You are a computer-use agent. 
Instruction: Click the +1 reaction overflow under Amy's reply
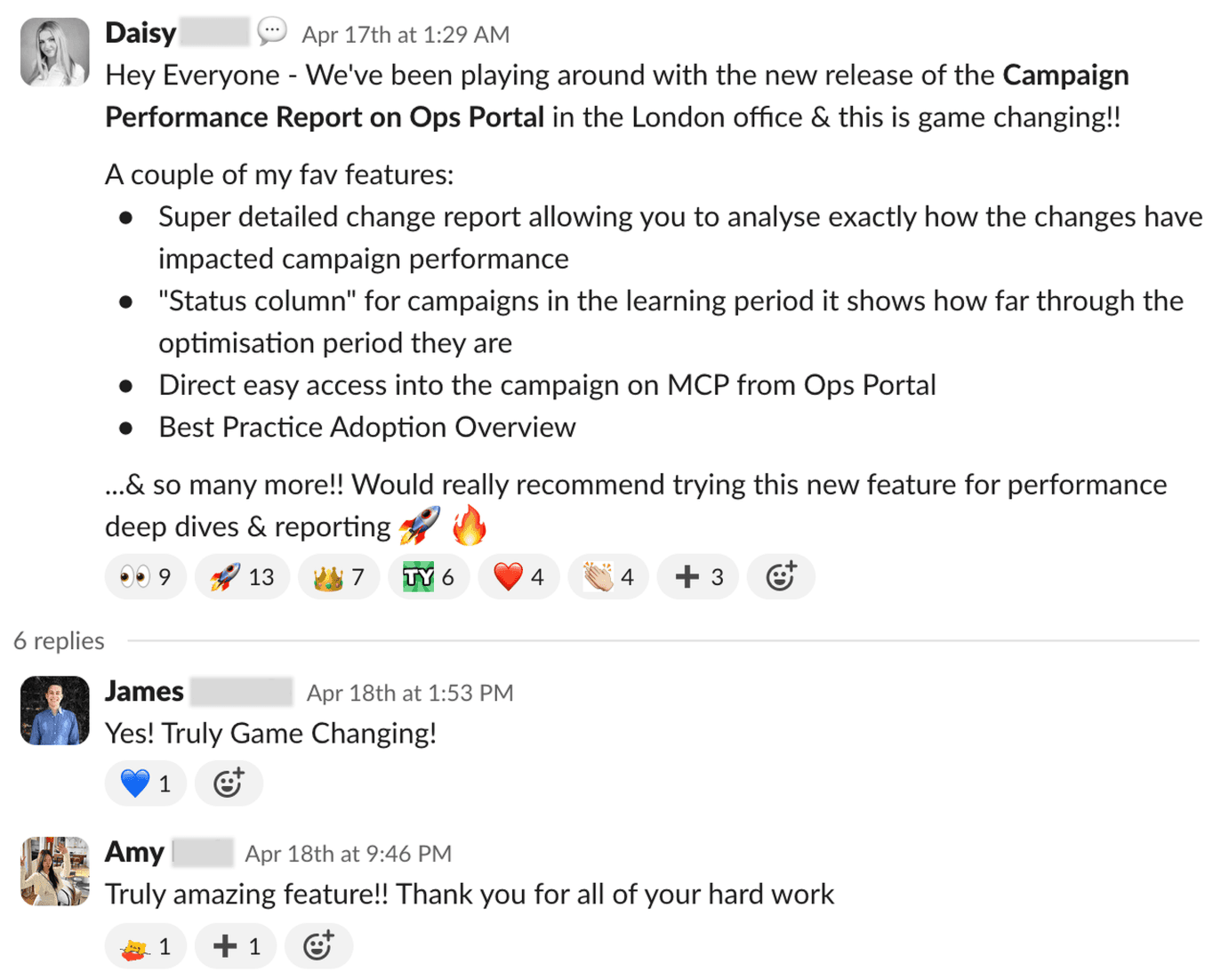coord(235,945)
